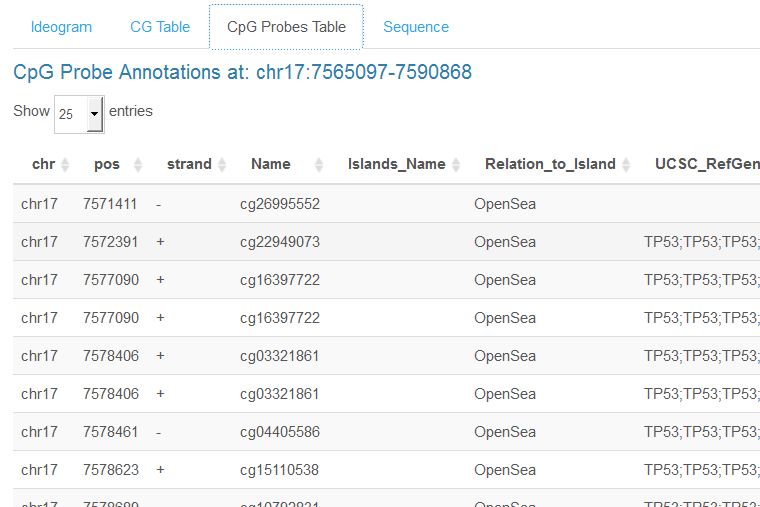The image size is (760, 507).
Task: Click the minus strand in cg26995552 row
Action: [x=158, y=205]
